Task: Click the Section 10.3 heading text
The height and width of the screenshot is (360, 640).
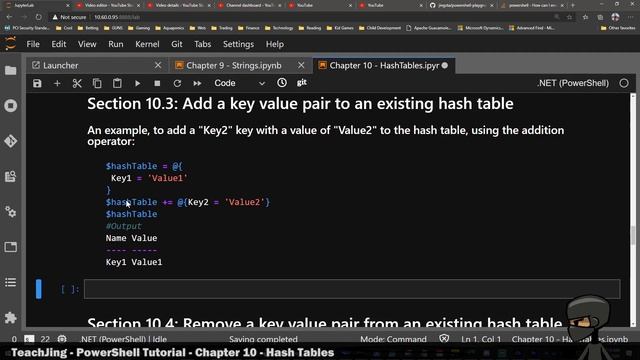Action: pos(300,104)
